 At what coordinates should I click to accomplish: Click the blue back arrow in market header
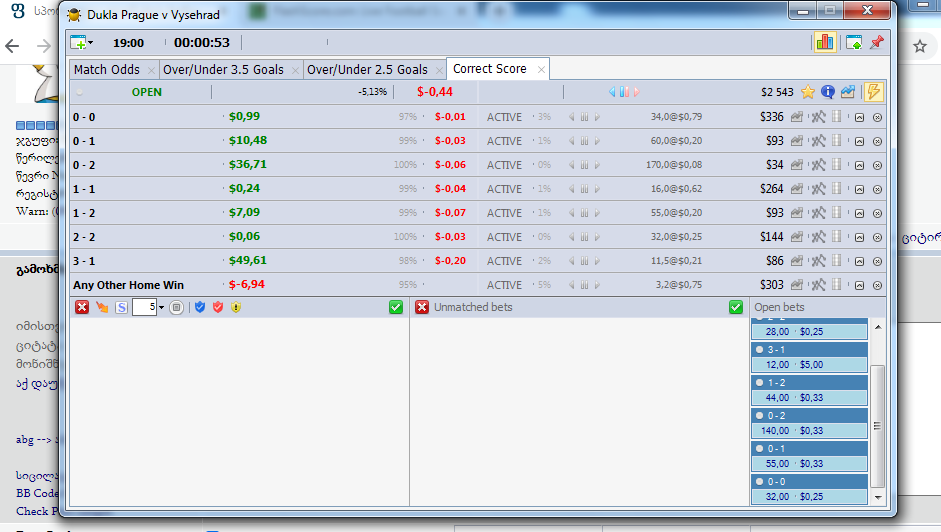[612, 92]
